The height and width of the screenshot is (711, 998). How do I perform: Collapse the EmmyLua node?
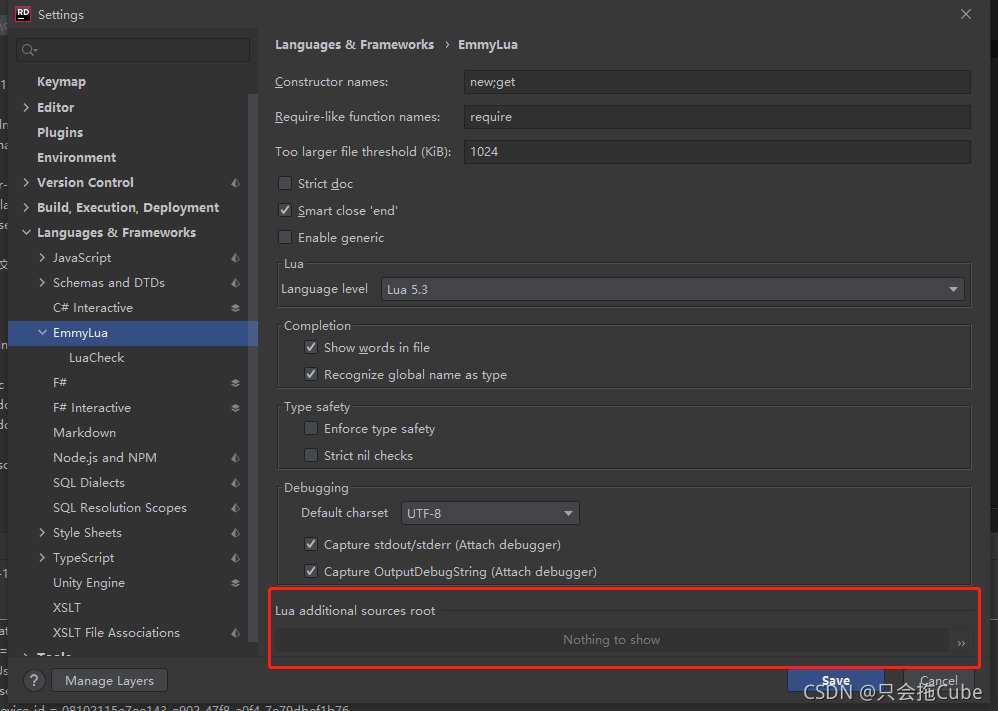42,333
